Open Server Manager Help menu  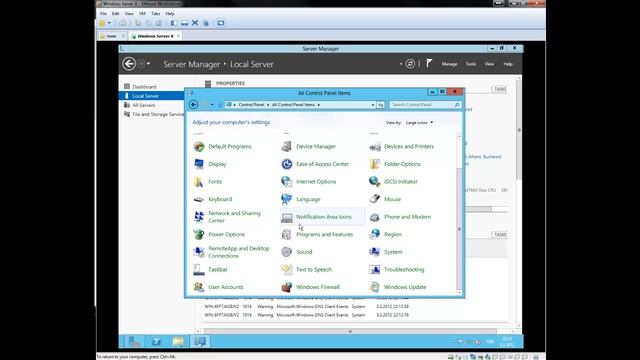pyautogui.click(x=508, y=64)
